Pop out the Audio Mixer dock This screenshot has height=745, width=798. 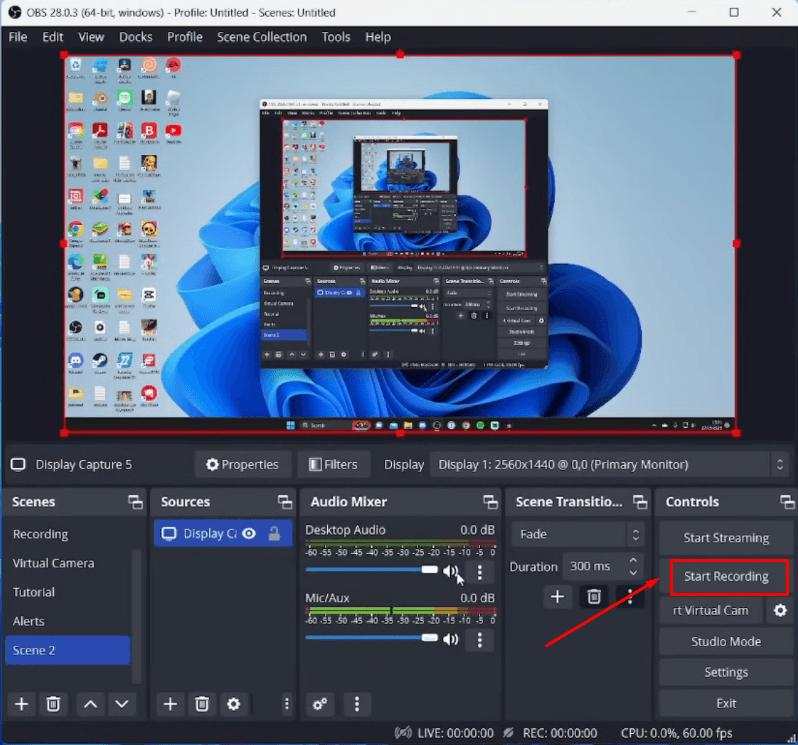coord(490,502)
